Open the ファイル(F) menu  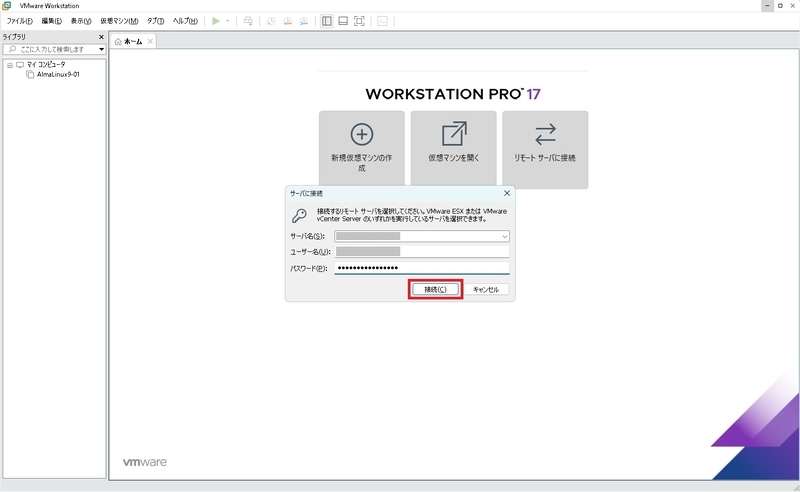click(19, 21)
